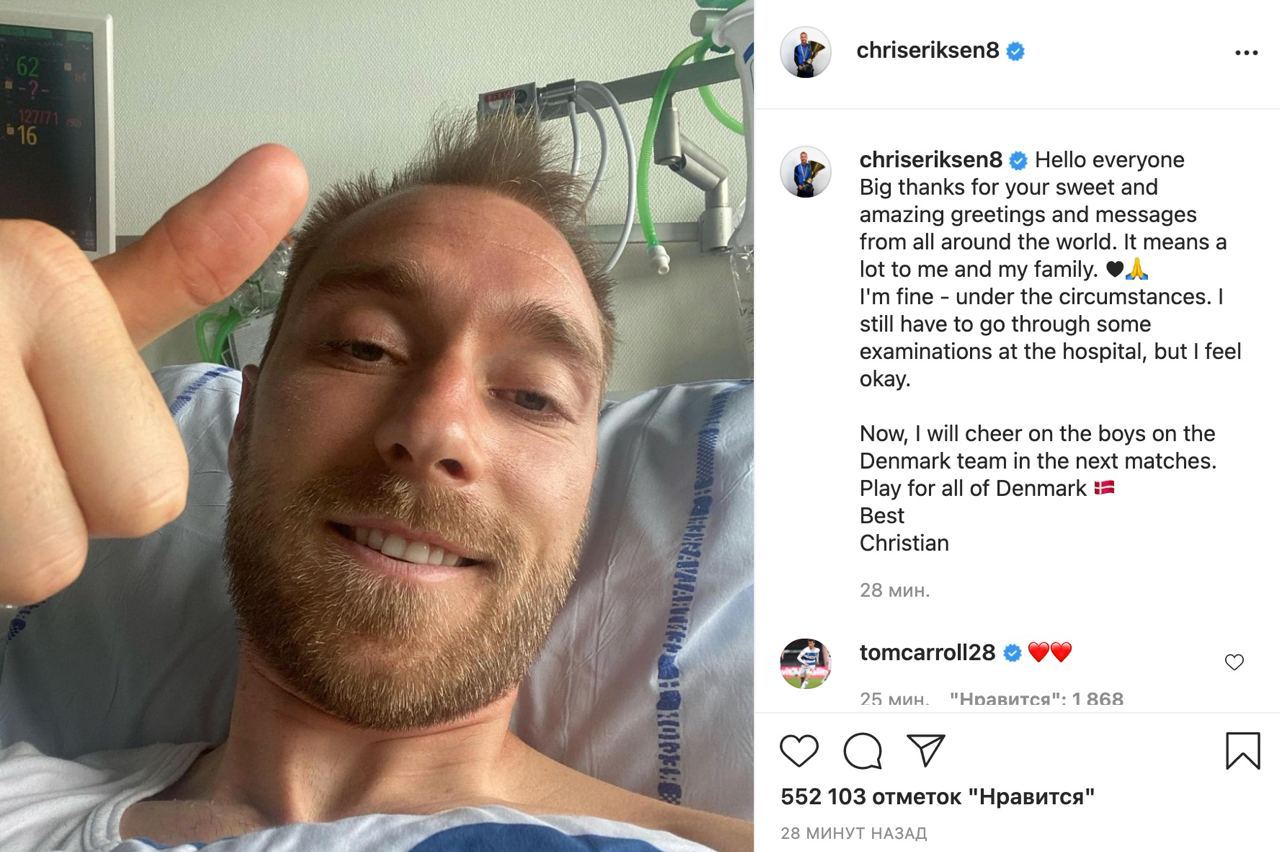The height and width of the screenshot is (852, 1280).
Task: Click the 28 МИНУТ НАЗАД timestamp
Action: [853, 833]
